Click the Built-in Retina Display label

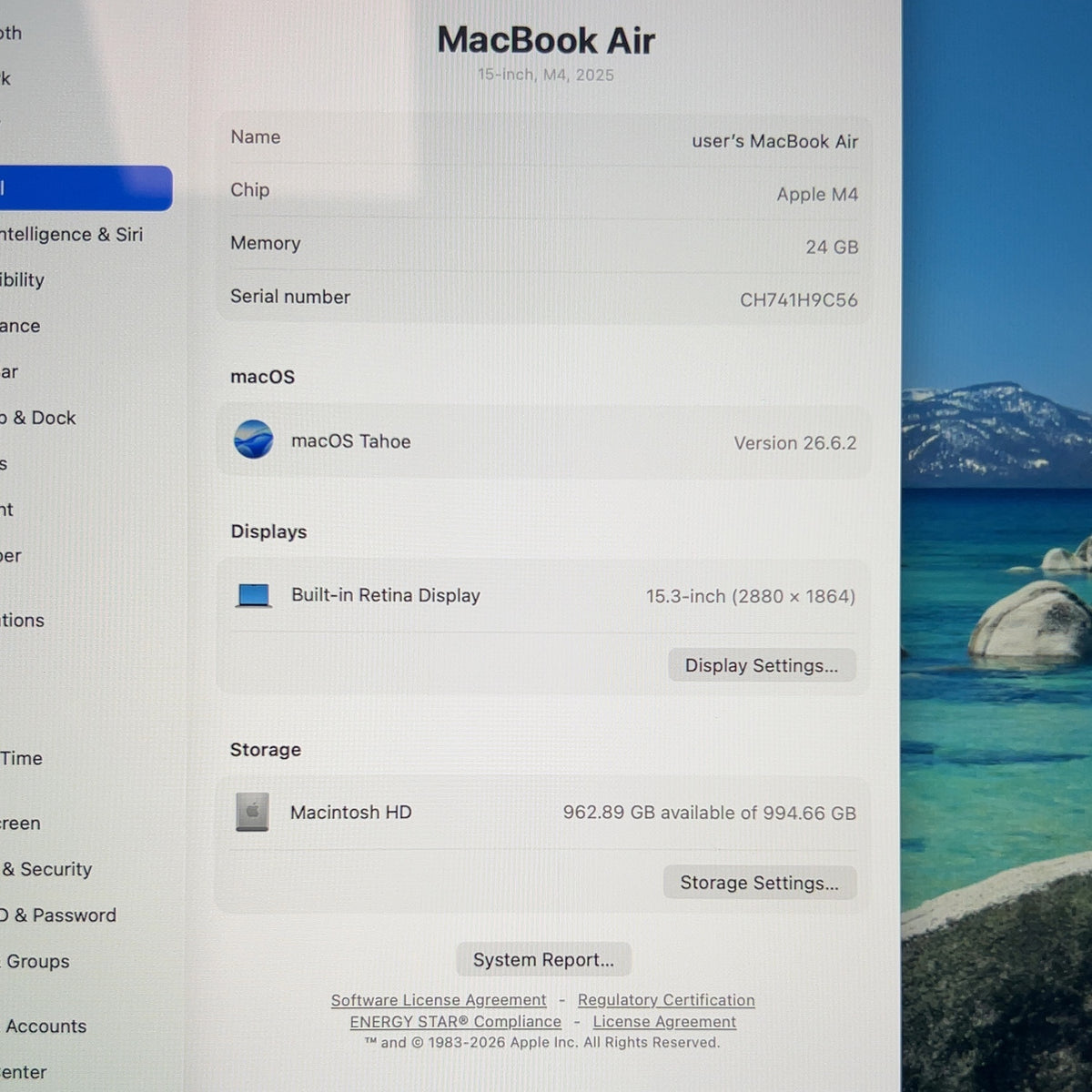pyautogui.click(x=386, y=595)
